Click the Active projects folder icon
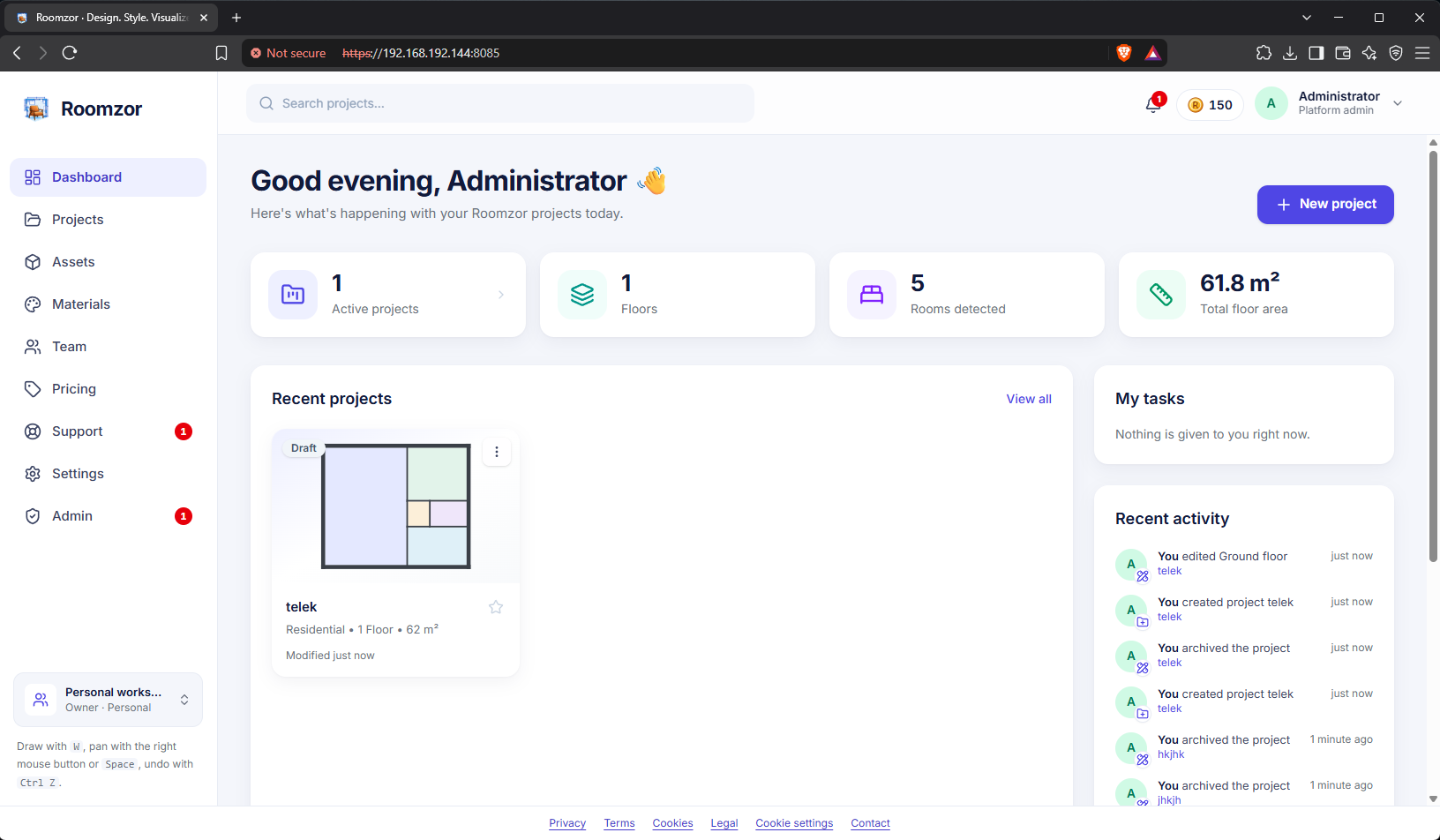The image size is (1440, 840). point(293,295)
